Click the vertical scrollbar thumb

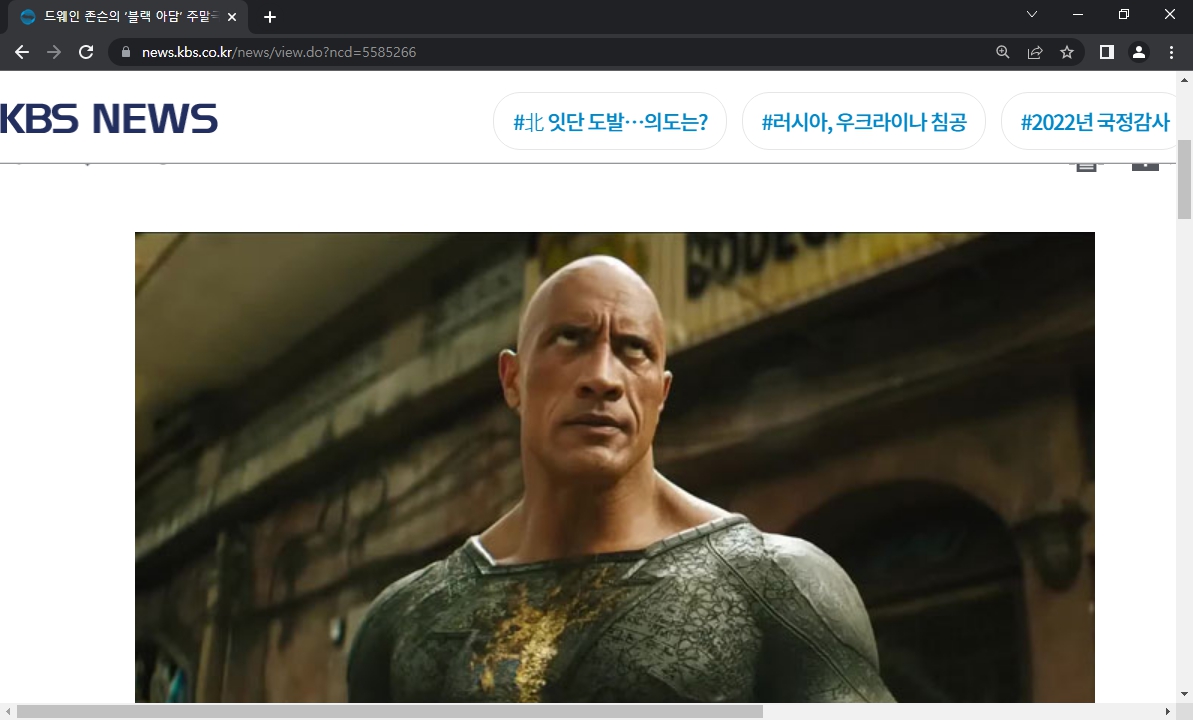point(1185,180)
